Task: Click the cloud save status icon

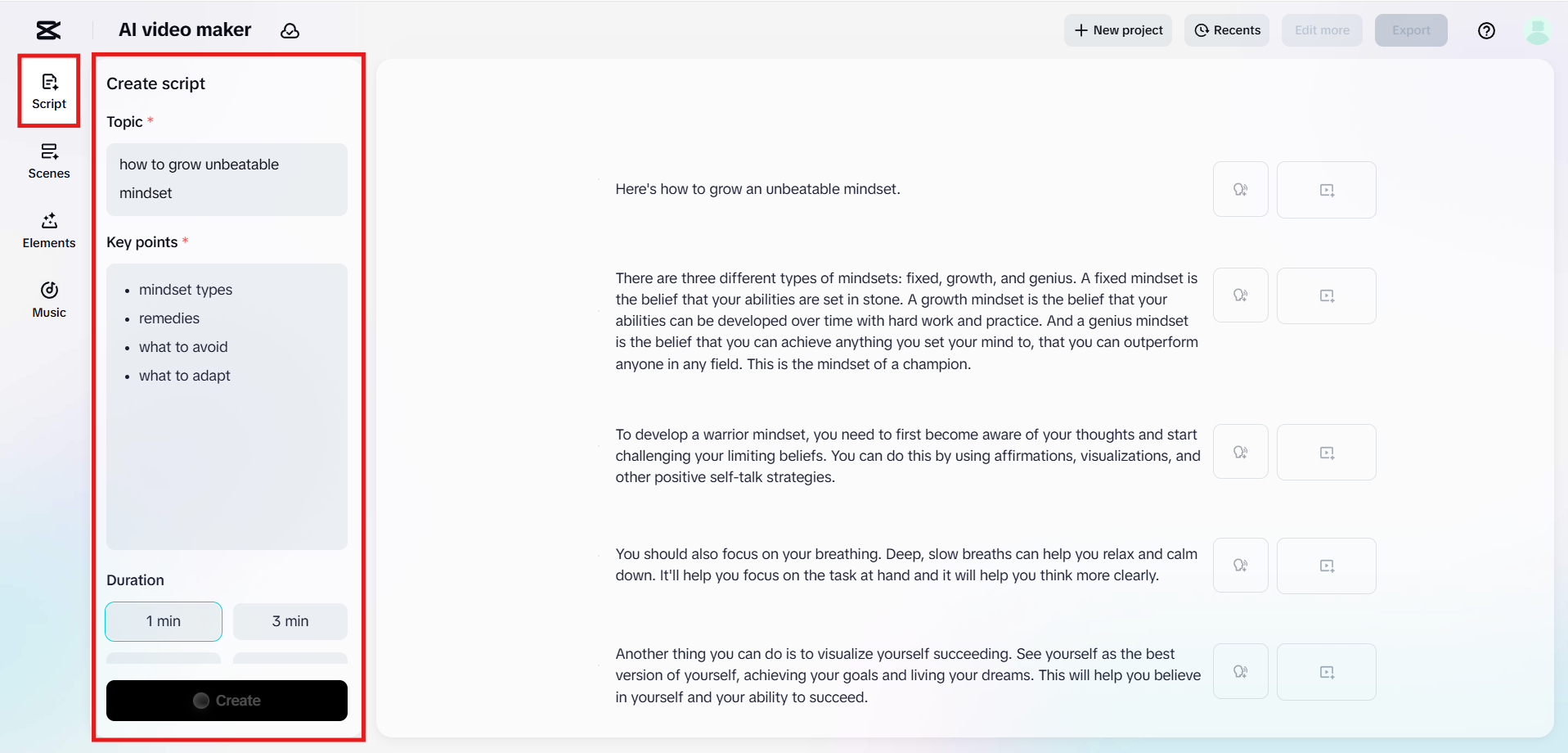Action: tap(290, 30)
